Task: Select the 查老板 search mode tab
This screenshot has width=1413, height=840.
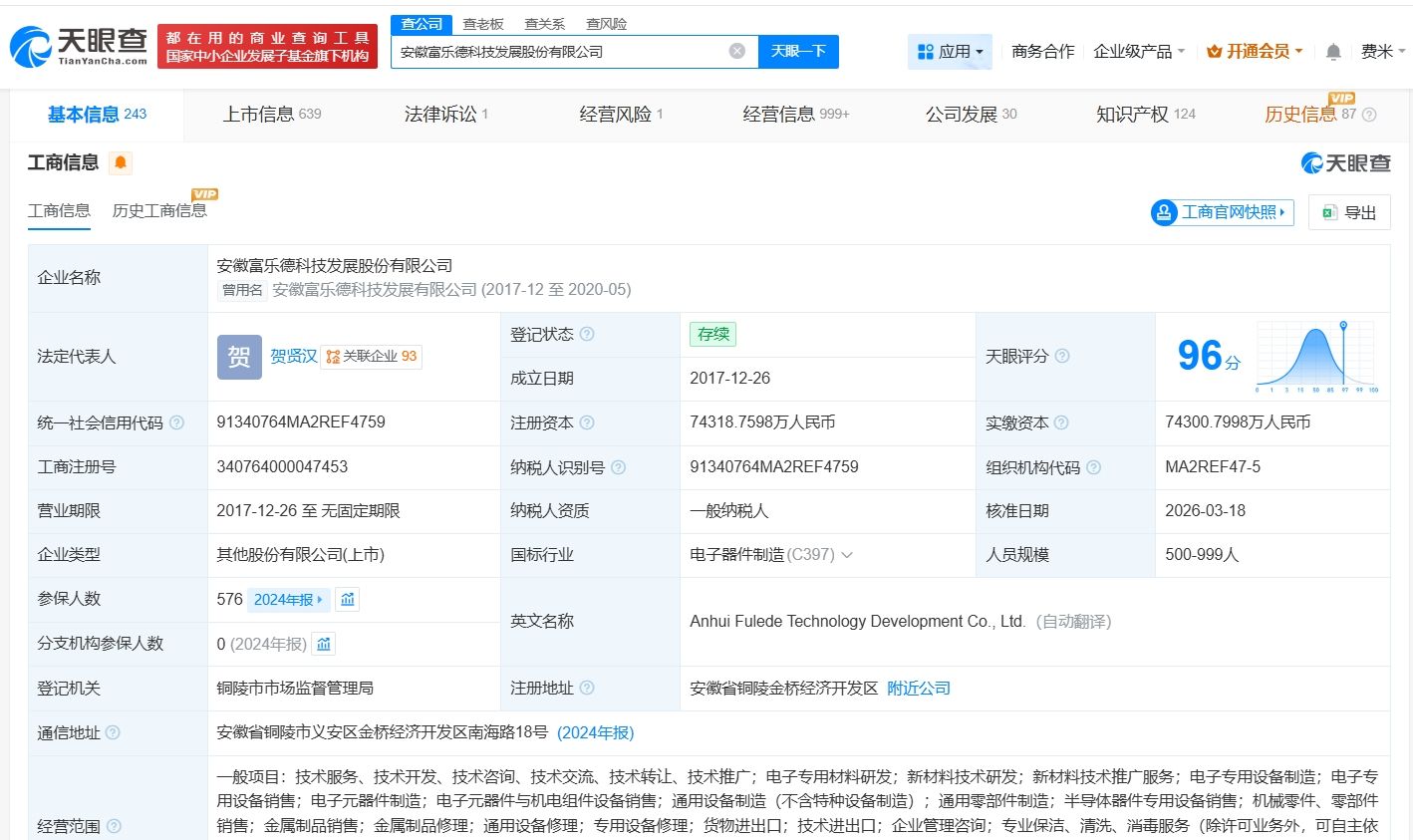Action: click(483, 24)
